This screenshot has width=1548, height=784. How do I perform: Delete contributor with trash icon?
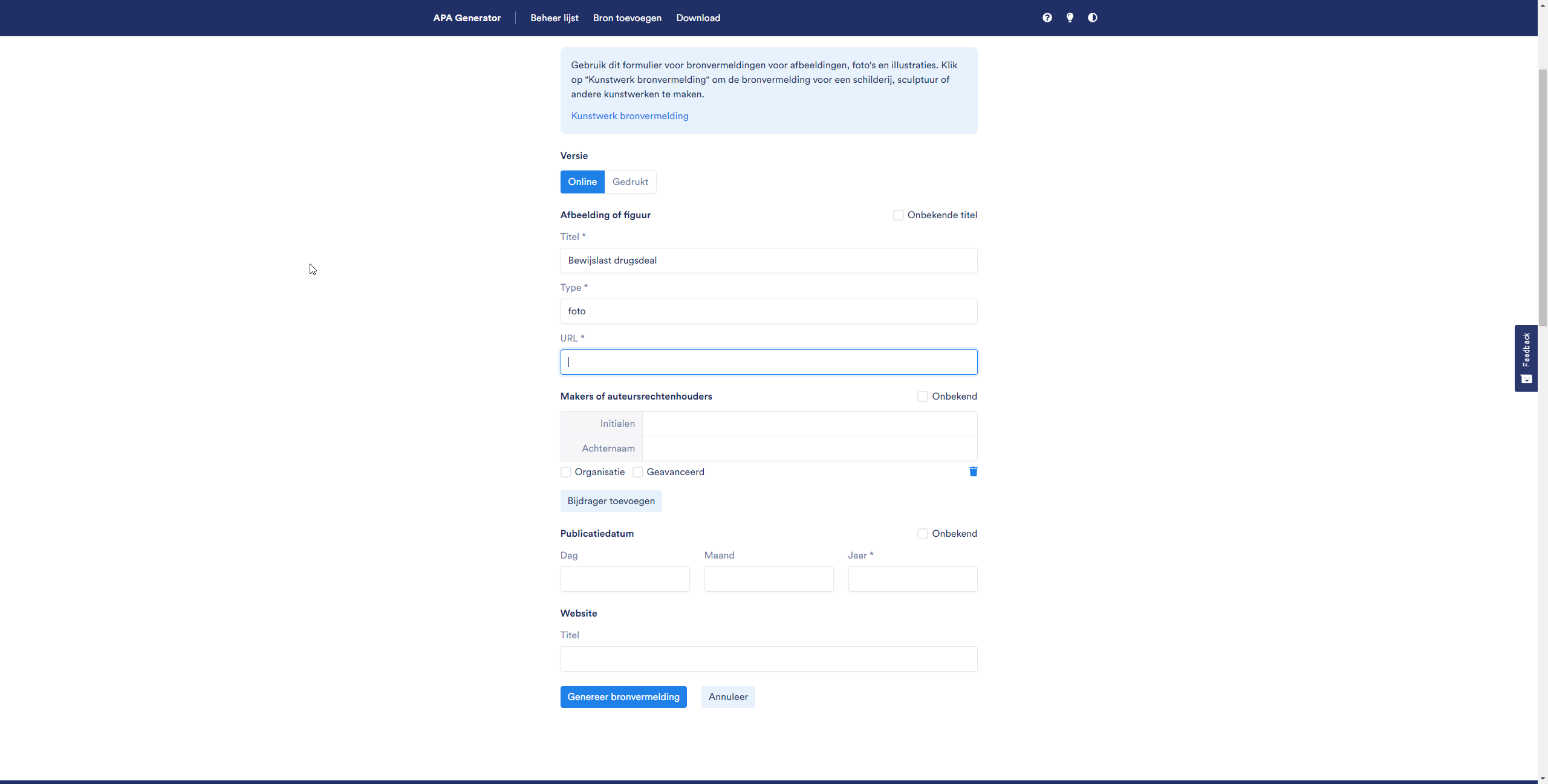(973, 471)
